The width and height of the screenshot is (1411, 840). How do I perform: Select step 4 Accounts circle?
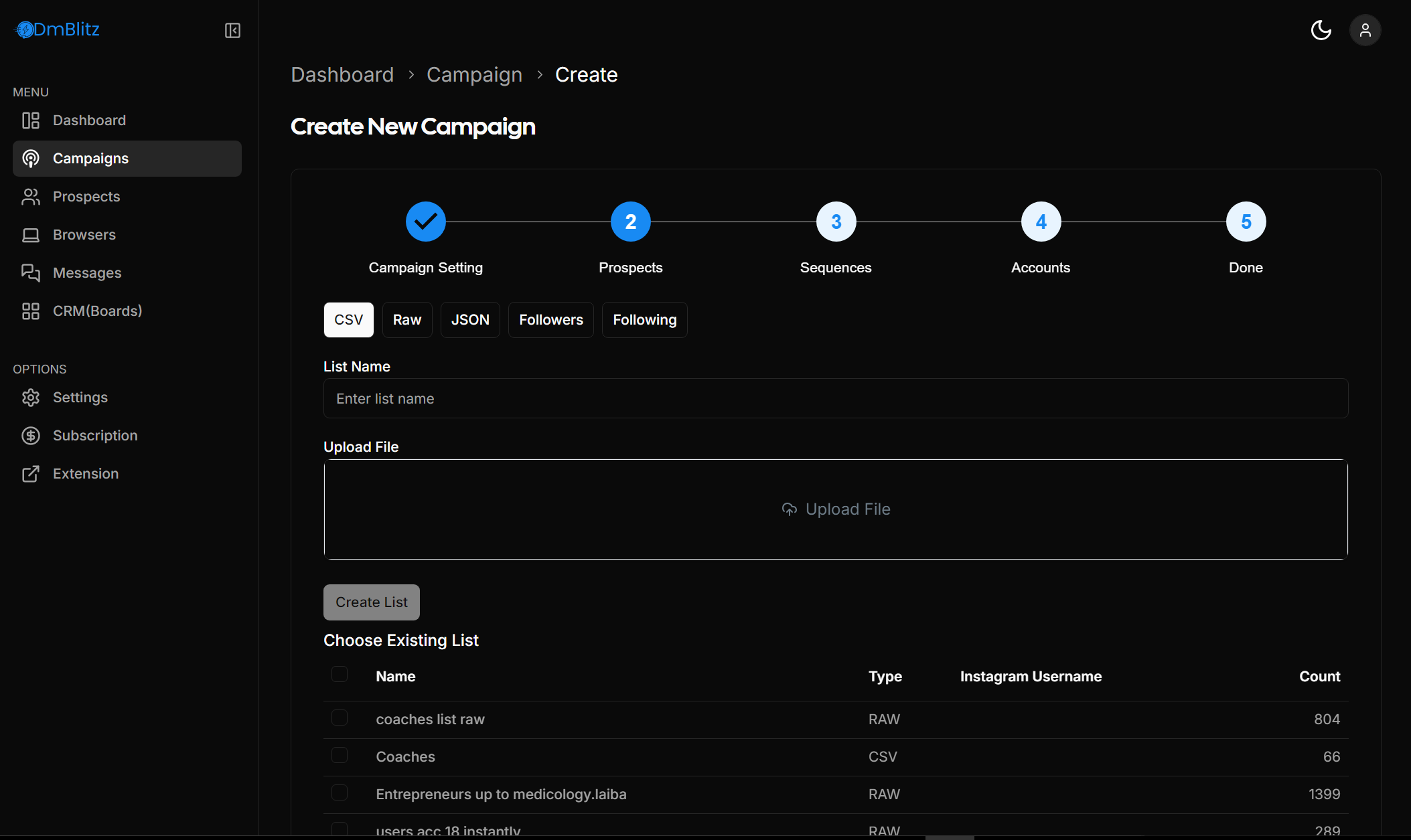click(1041, 222)
